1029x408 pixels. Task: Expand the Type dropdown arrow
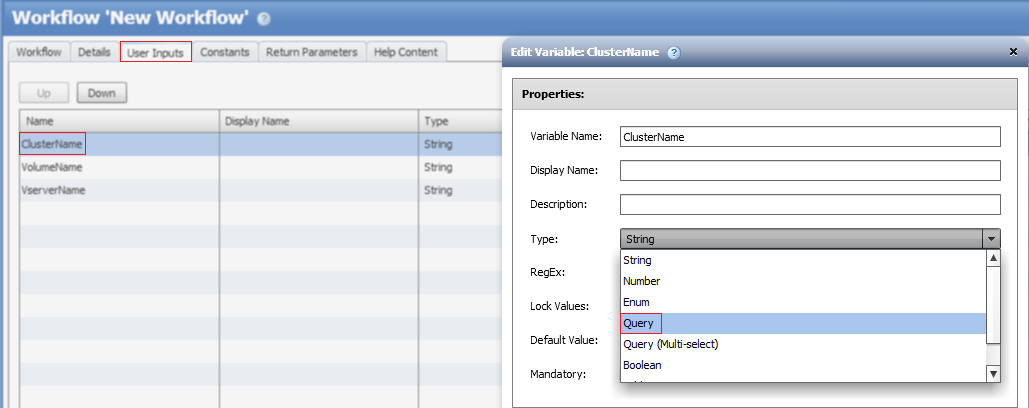click(x=990, y=239)
